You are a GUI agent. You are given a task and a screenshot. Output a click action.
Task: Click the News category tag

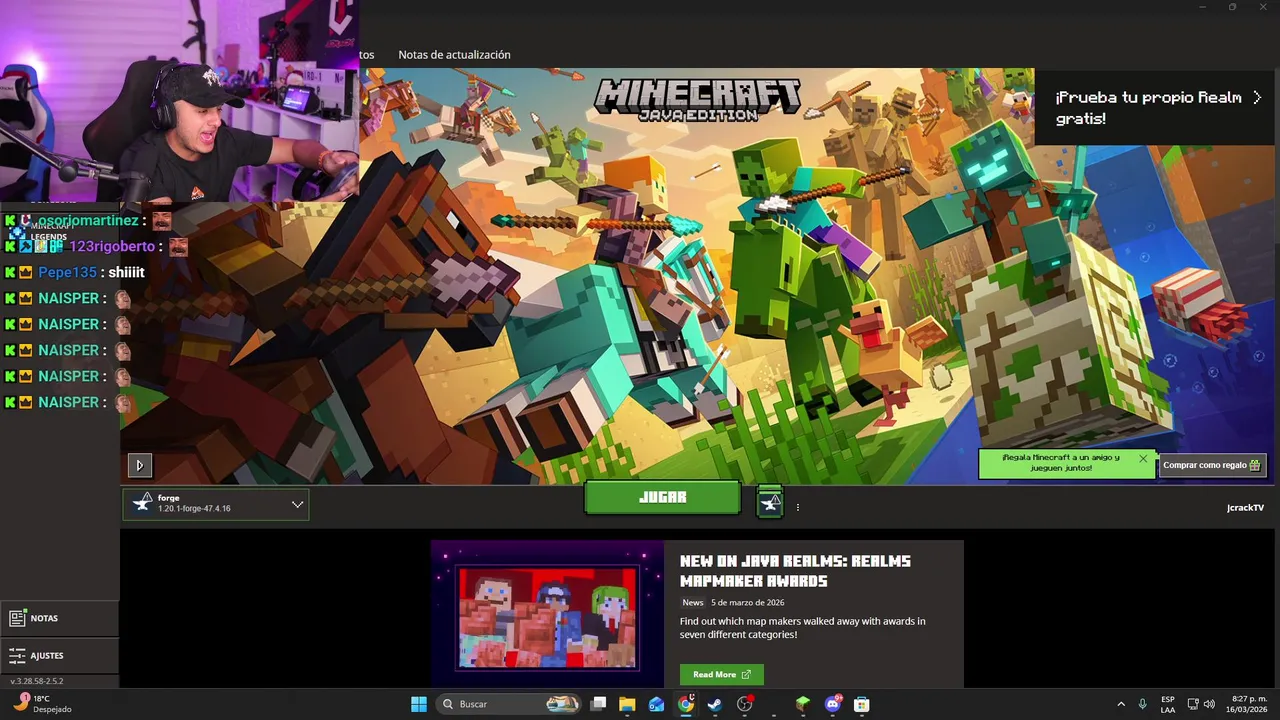pos(693,603)
